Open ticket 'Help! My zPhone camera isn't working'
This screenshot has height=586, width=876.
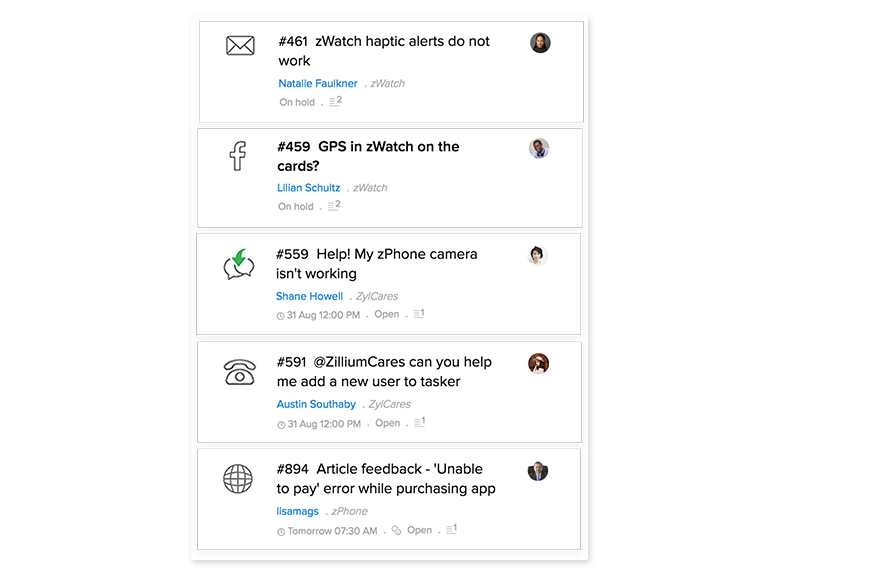tap(376, 264)
